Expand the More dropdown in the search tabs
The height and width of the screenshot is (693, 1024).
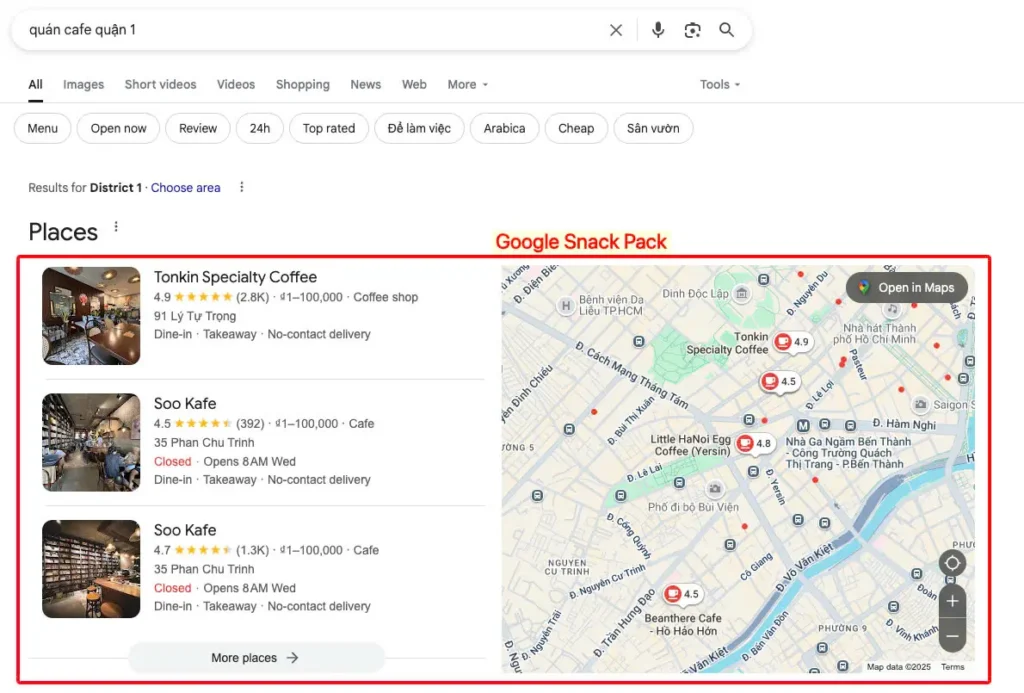[x=468, y=84]
